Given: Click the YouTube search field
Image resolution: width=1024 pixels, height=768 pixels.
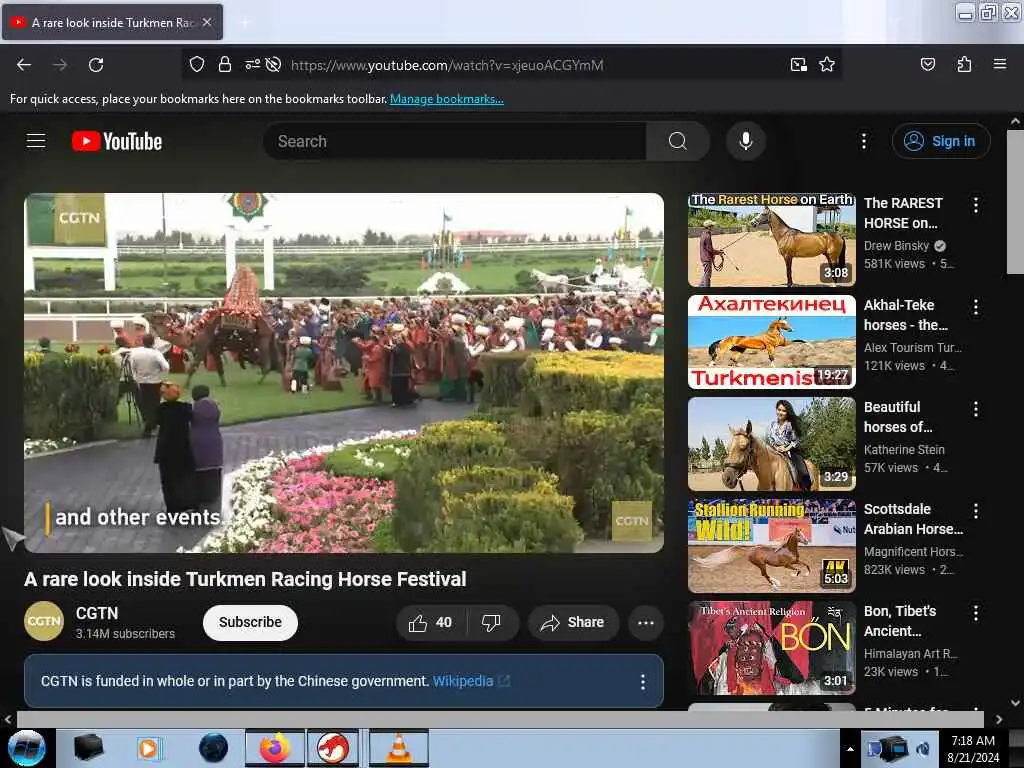Looking at the screenshot, I should (455, 141).
